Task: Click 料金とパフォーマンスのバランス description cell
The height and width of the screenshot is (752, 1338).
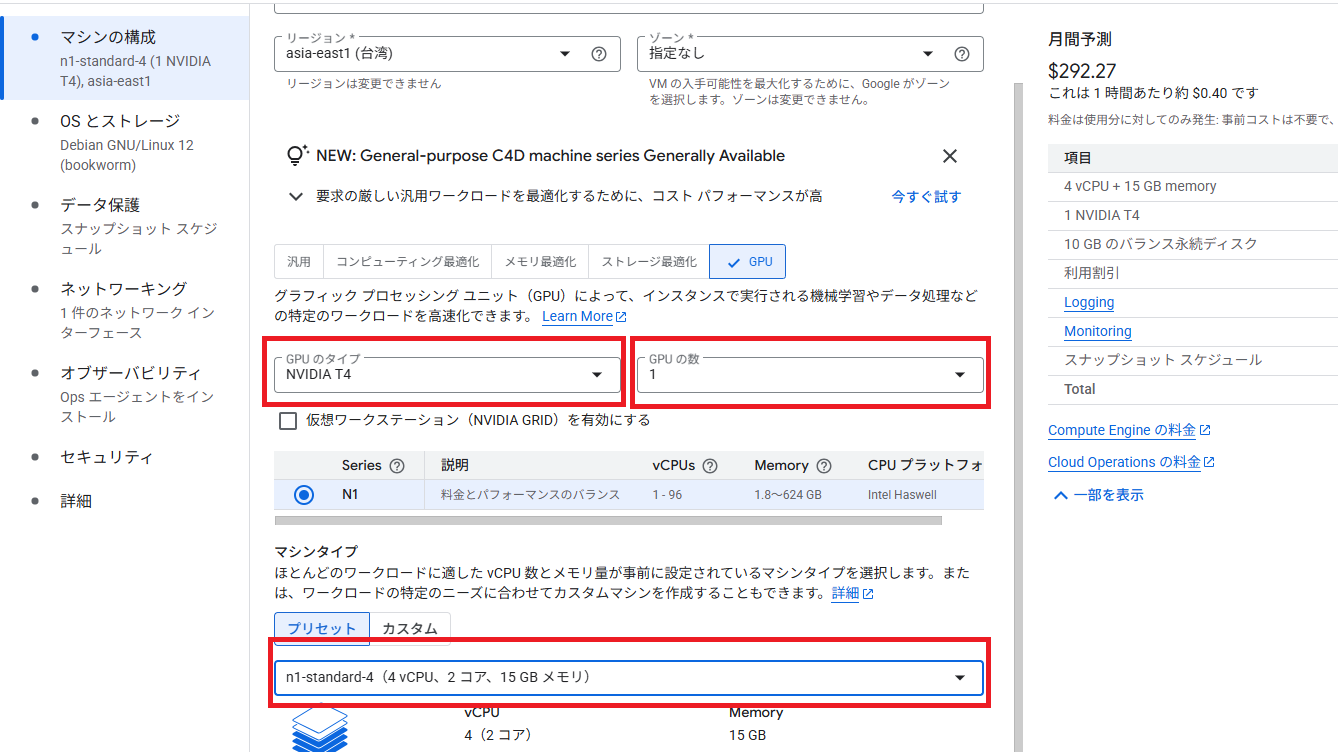Action: [530, 495]
